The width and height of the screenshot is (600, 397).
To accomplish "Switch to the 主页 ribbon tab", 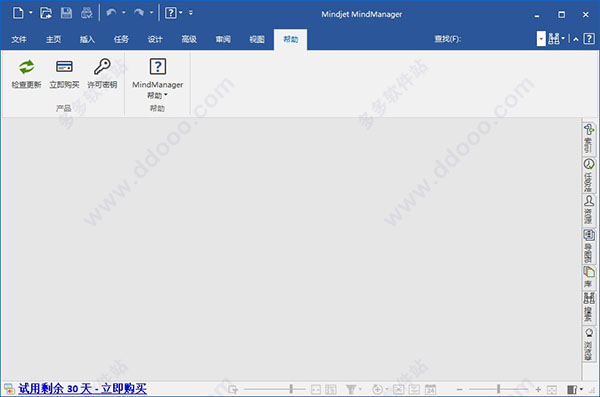I will [x=53, y=39].
